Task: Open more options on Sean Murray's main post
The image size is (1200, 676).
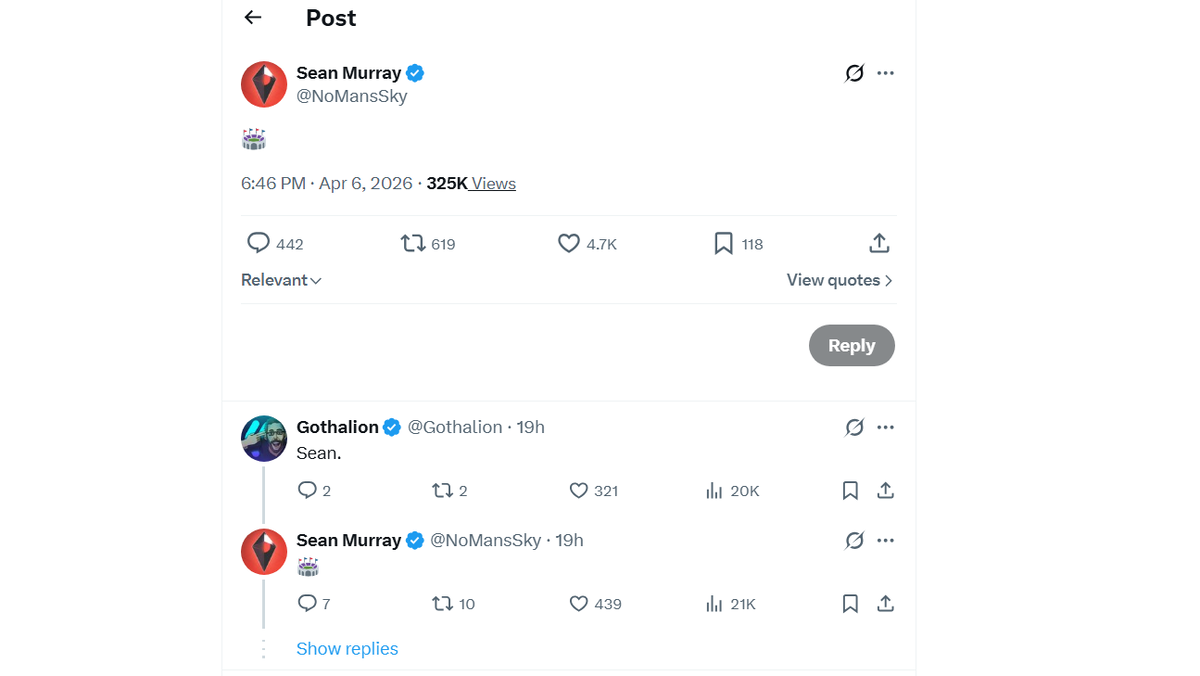Action: [885, 73]
